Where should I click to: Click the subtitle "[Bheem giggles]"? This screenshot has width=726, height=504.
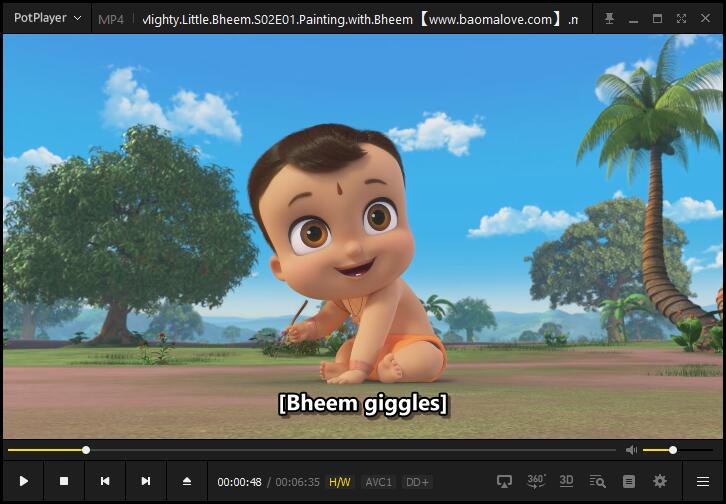coord(363,404)
